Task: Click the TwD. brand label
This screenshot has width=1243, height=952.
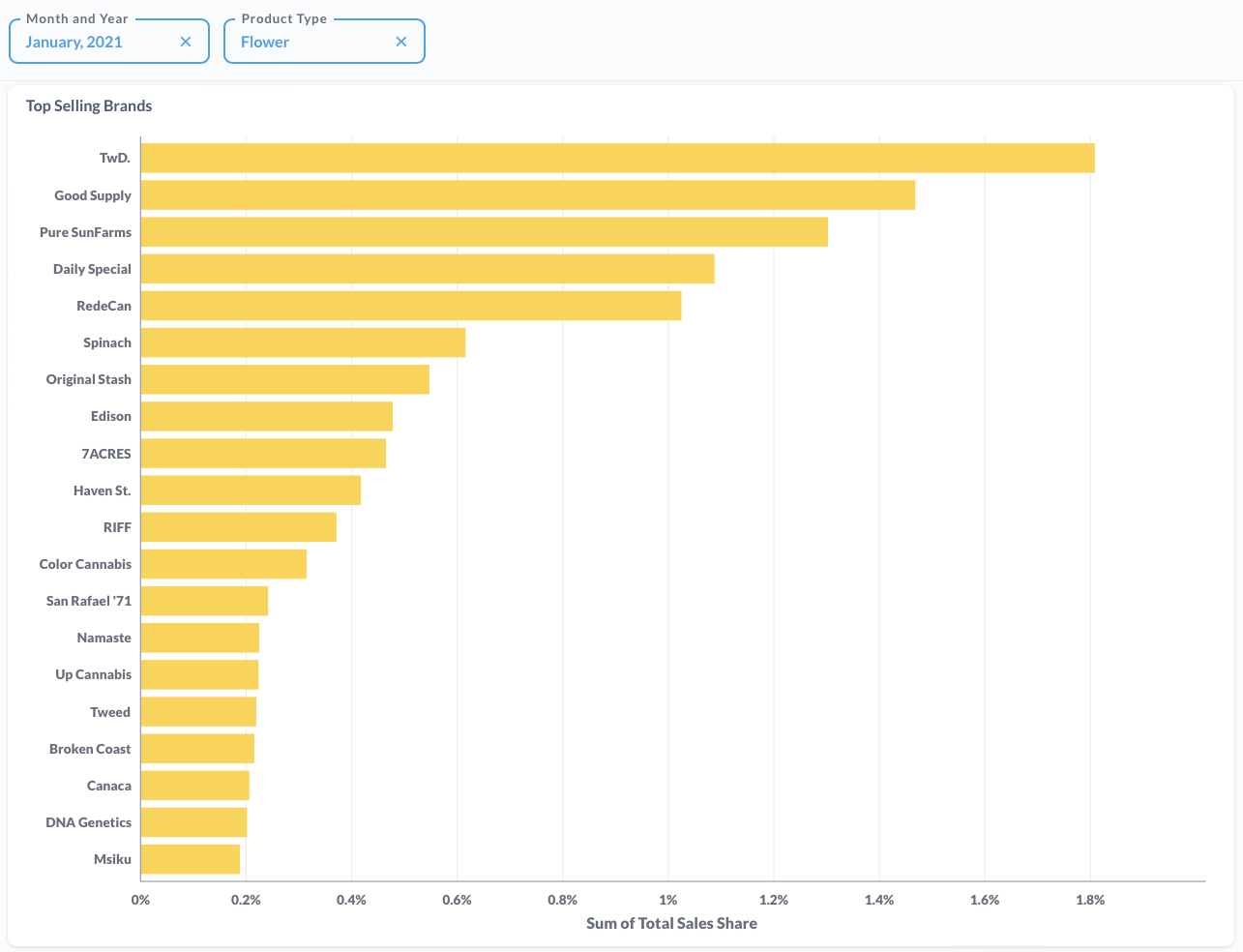Action: (x=115, y=158)
